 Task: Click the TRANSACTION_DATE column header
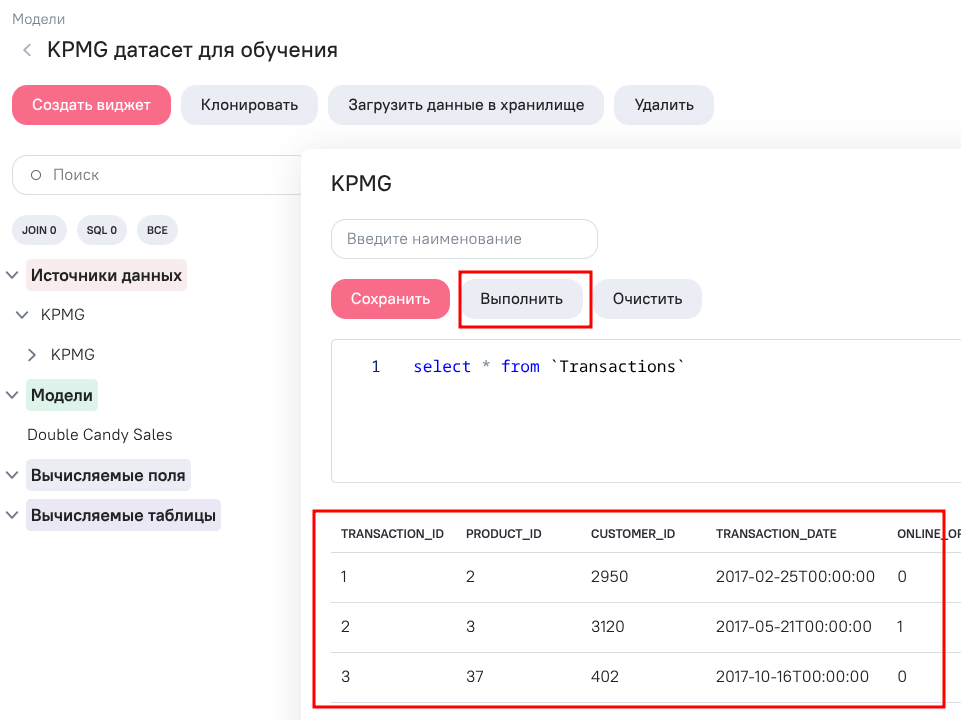coord(776,534)
